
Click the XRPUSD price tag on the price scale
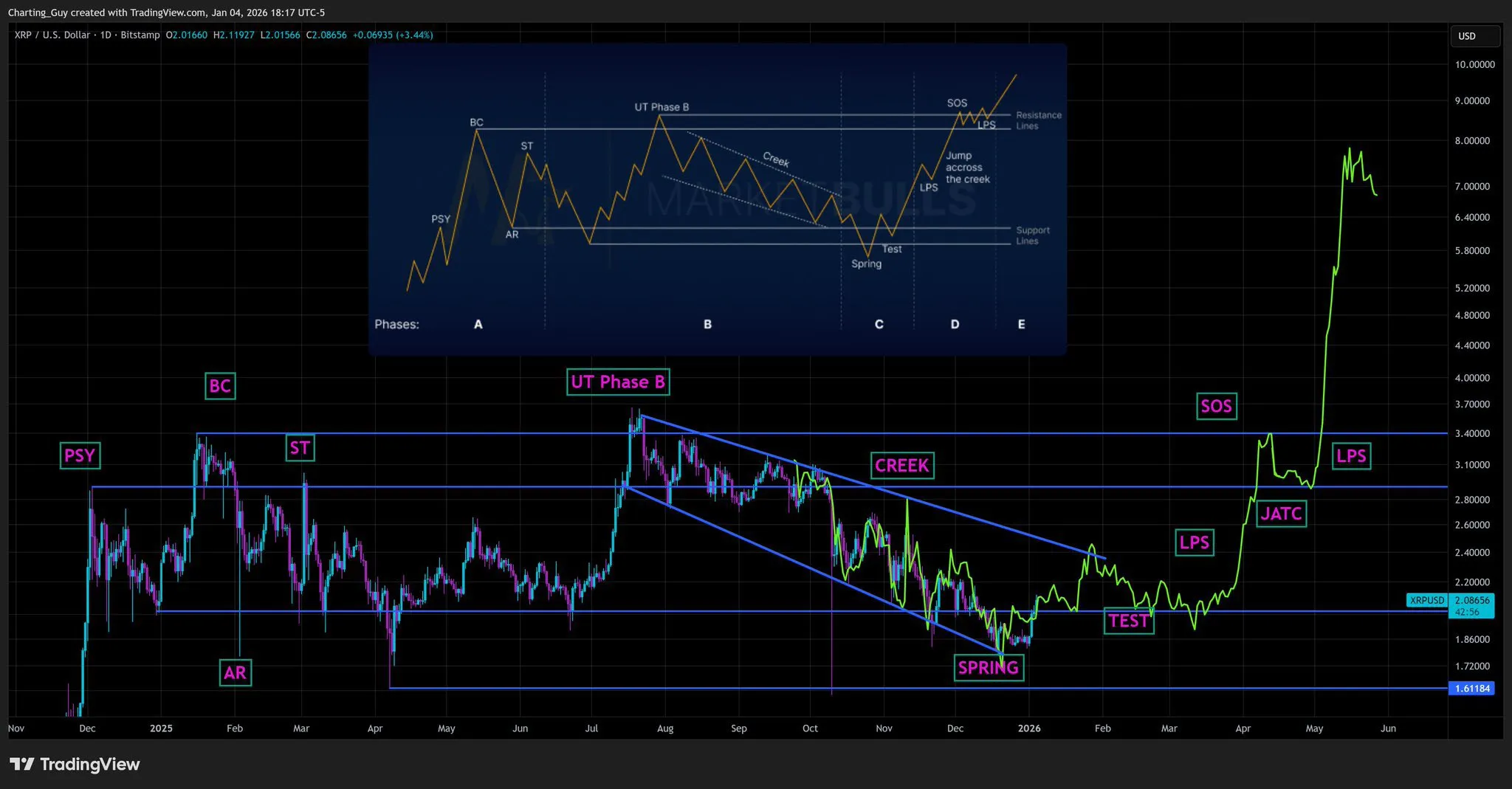pyautogui.click(x=1427, y=600)
